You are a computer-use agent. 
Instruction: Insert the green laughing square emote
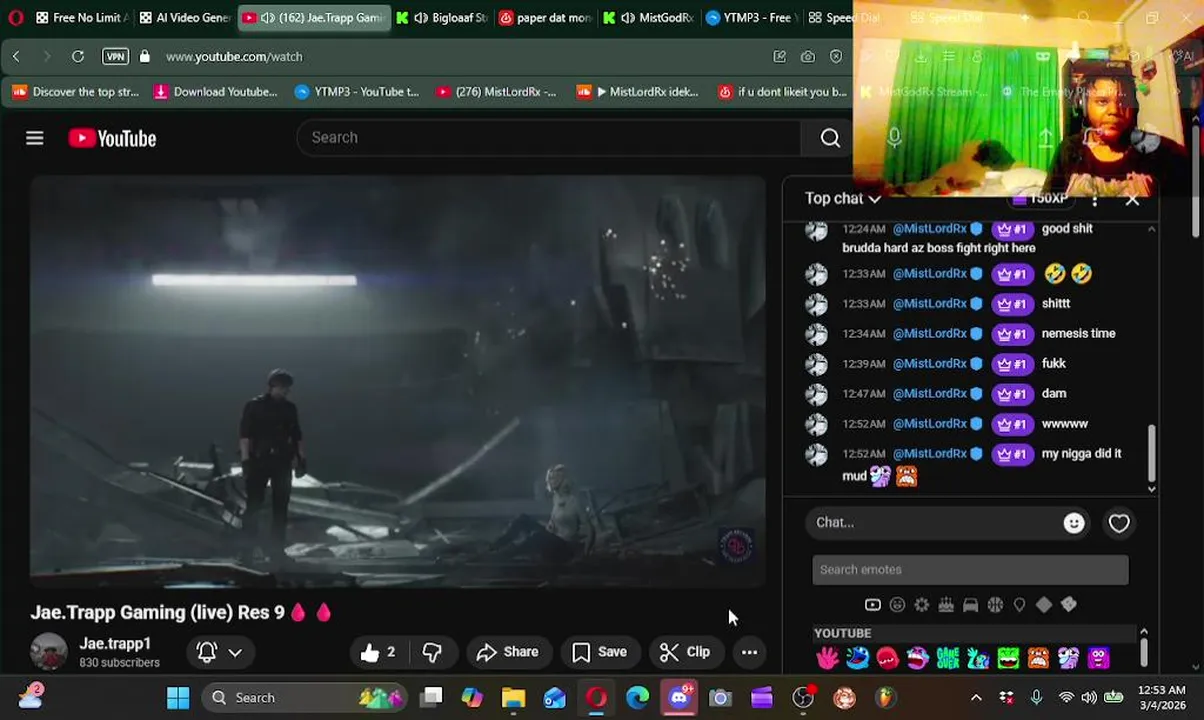coord(1008,657)
